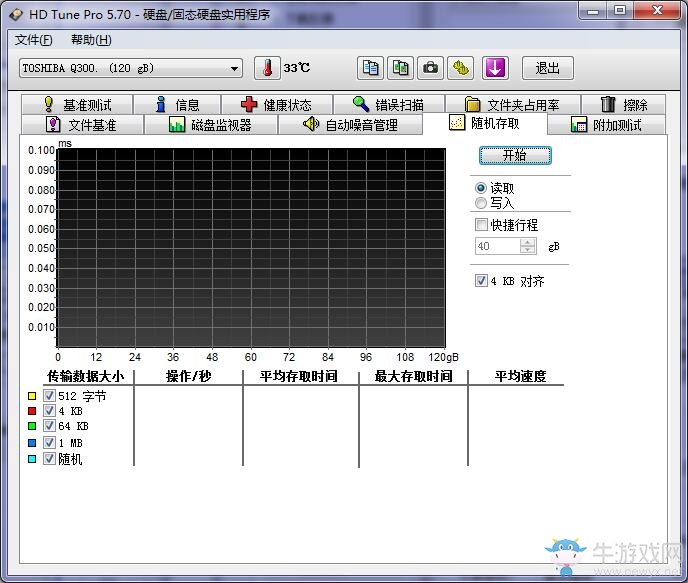Click the cyan 随机 color swatch

(32, 459)
